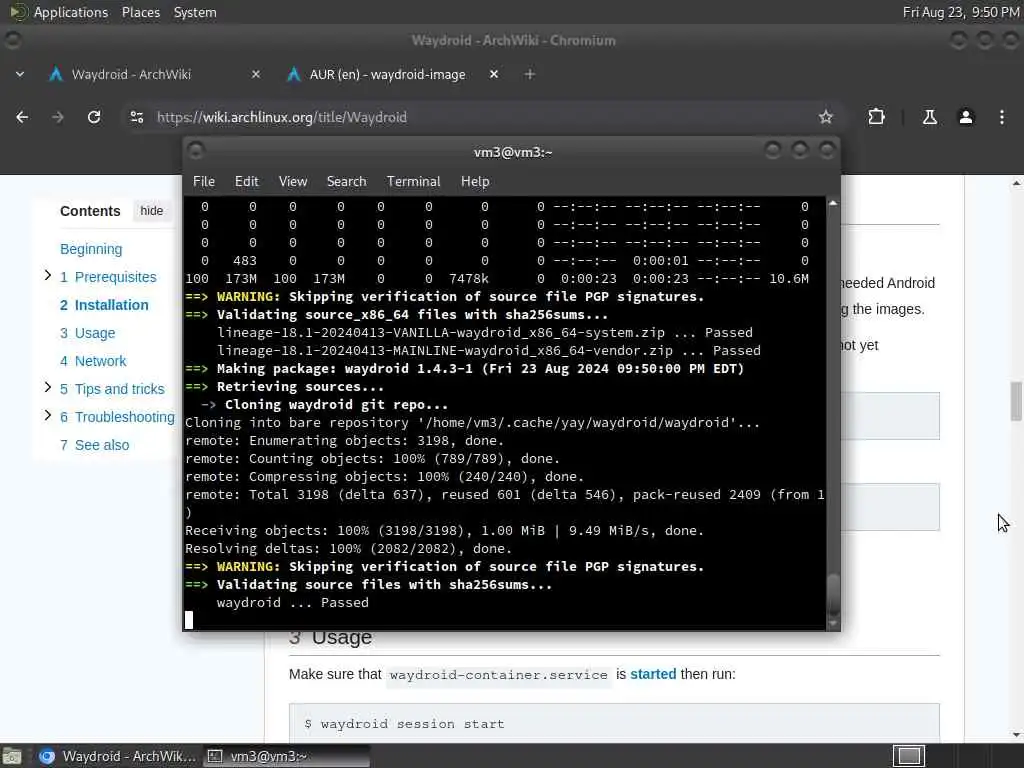Open 6 Troubleshooting contents link
1024x768 pixels.
(x=118, y=417)
